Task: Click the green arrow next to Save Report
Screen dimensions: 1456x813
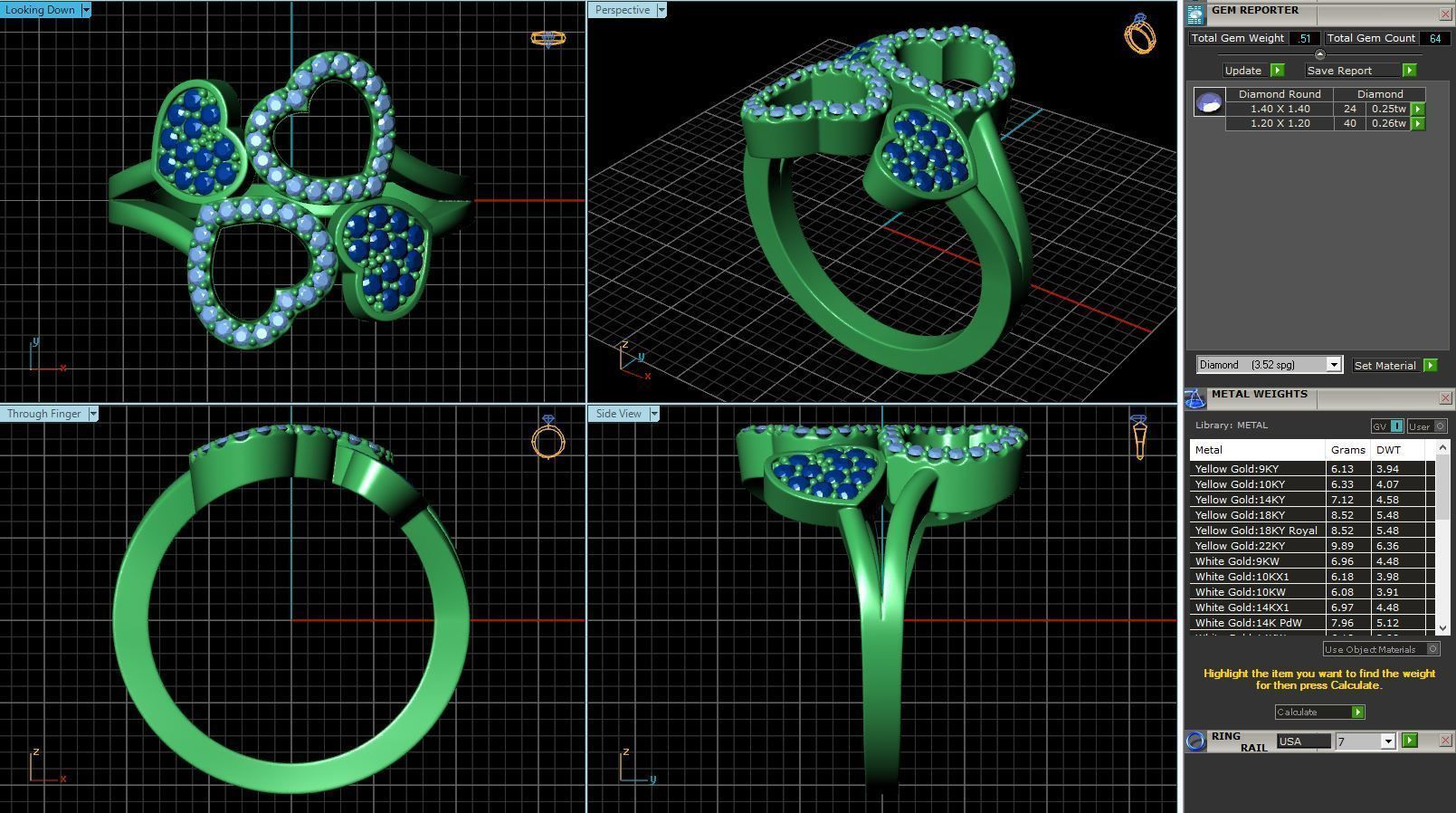Action: pyautogui.click(x=1409, y=70)
